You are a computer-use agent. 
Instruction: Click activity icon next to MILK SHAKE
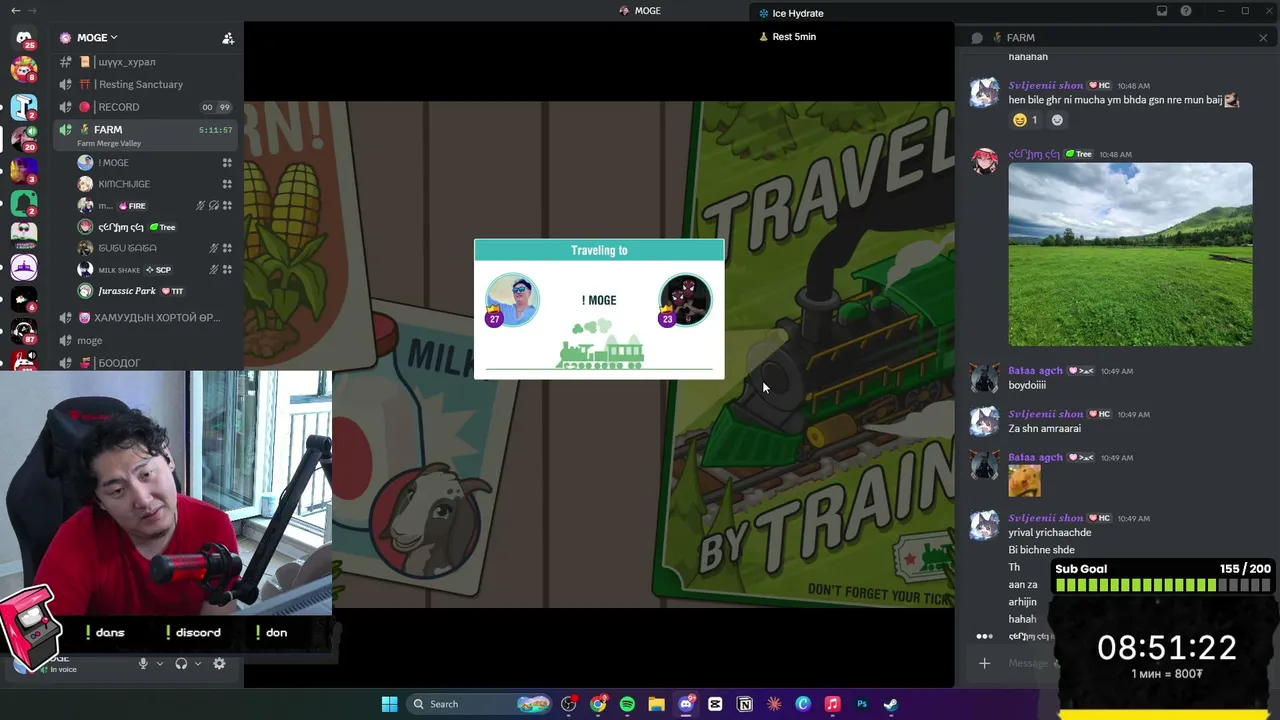227,270
